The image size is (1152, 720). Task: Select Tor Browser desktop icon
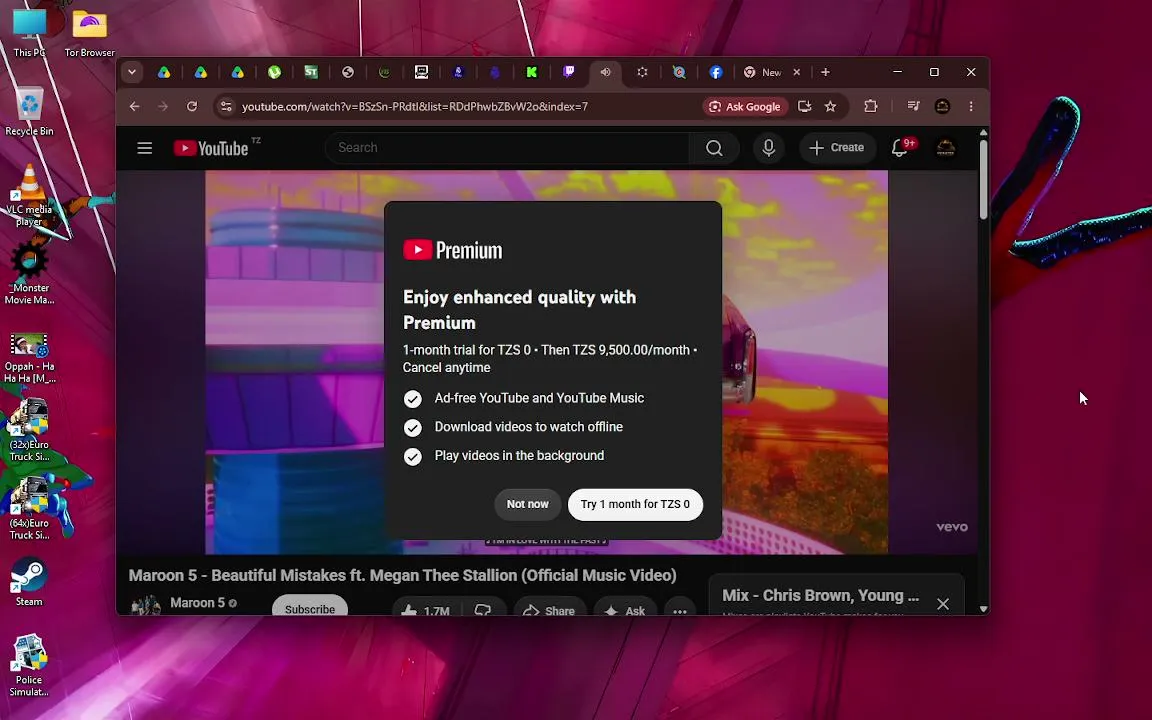pyautogui.click(x=90, y=32)
